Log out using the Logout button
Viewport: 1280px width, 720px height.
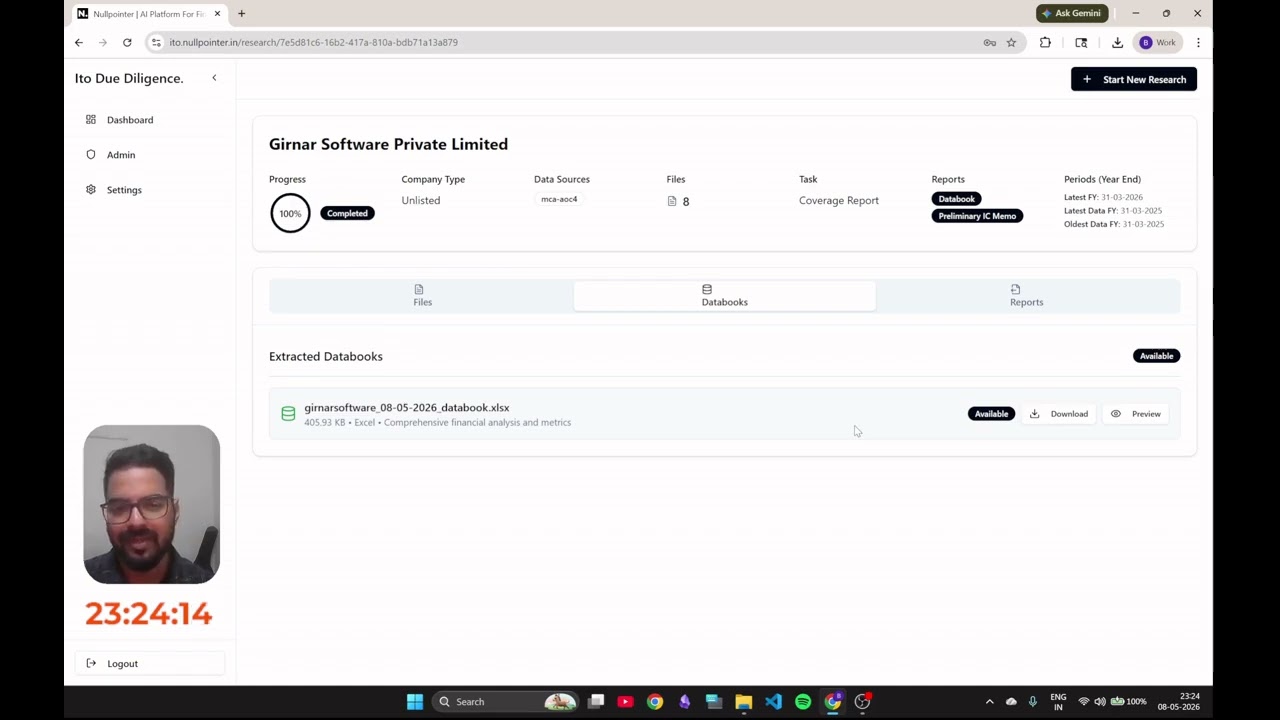pos(150,664)
